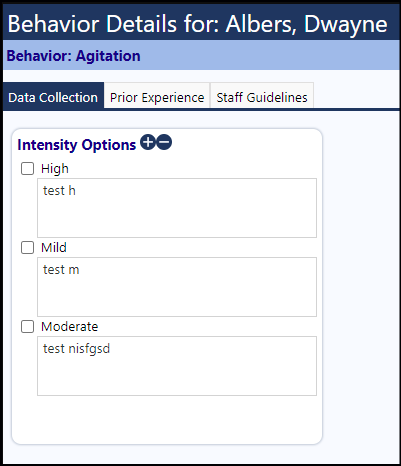Image resolution: width=401 pixels, height=466 pixels.
Task: Add a new intensity option with plus icon
Action: 148,142
